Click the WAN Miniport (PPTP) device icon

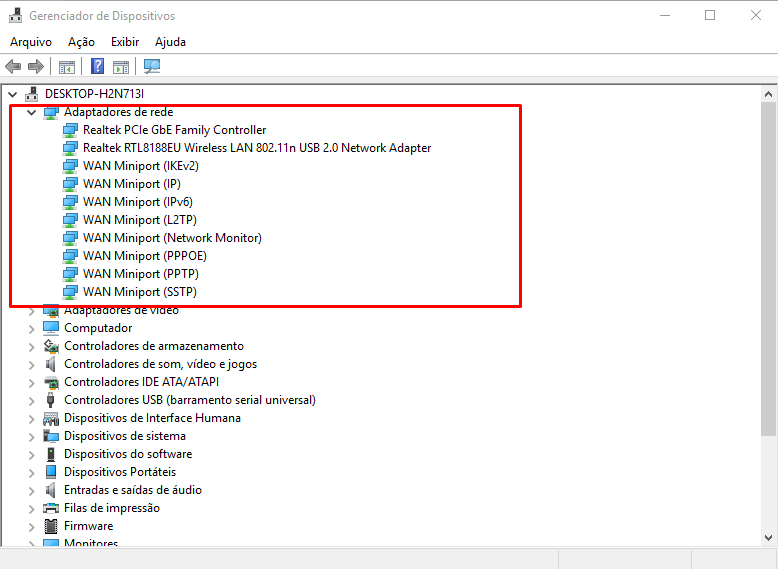(x=70, y=274)
